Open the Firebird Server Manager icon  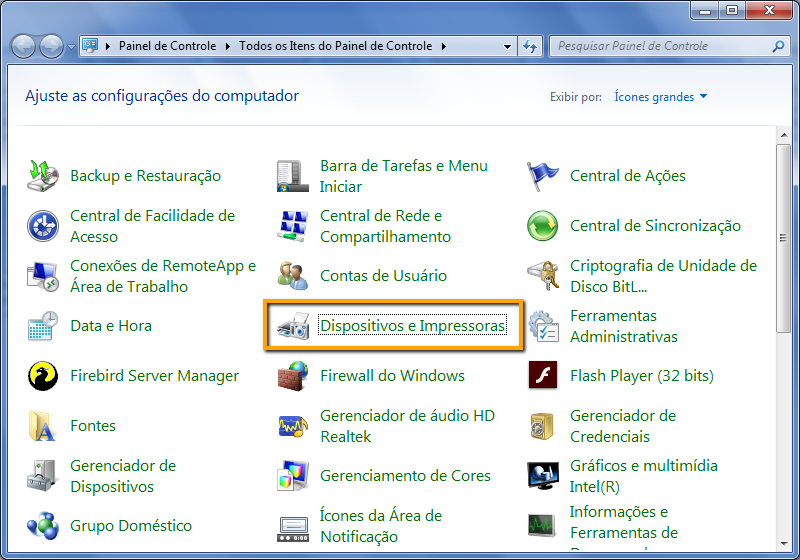point(42,376)
